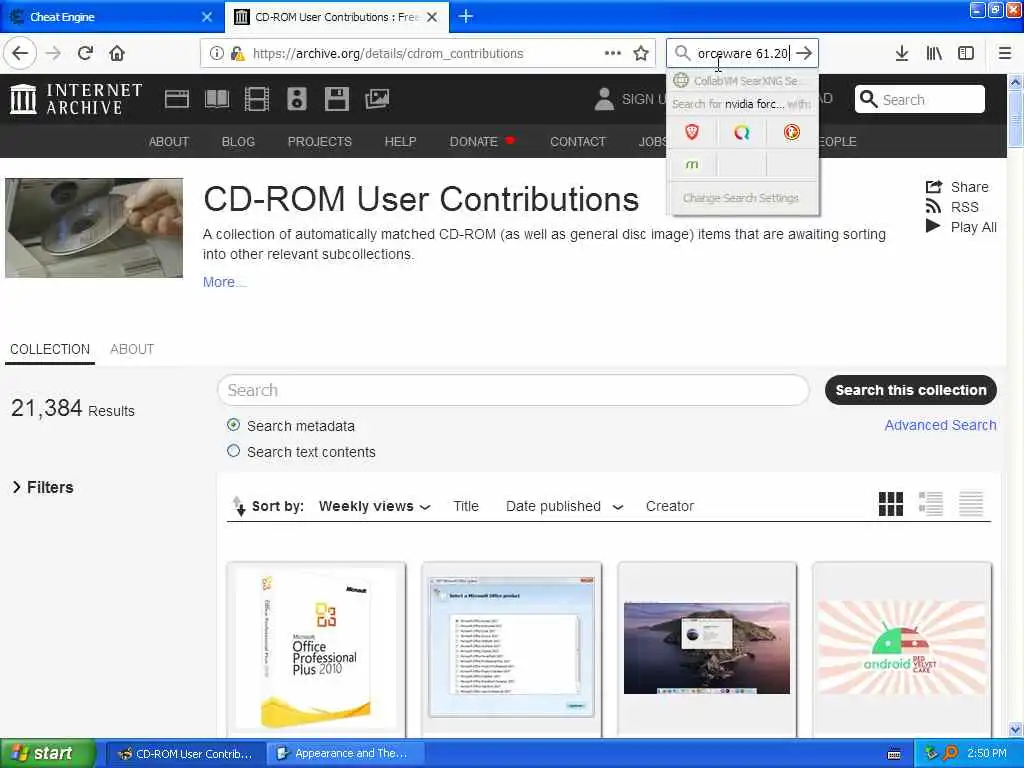Select Search text contents radio button
This screenshot has height=768, width=1024.
(233, 451)
